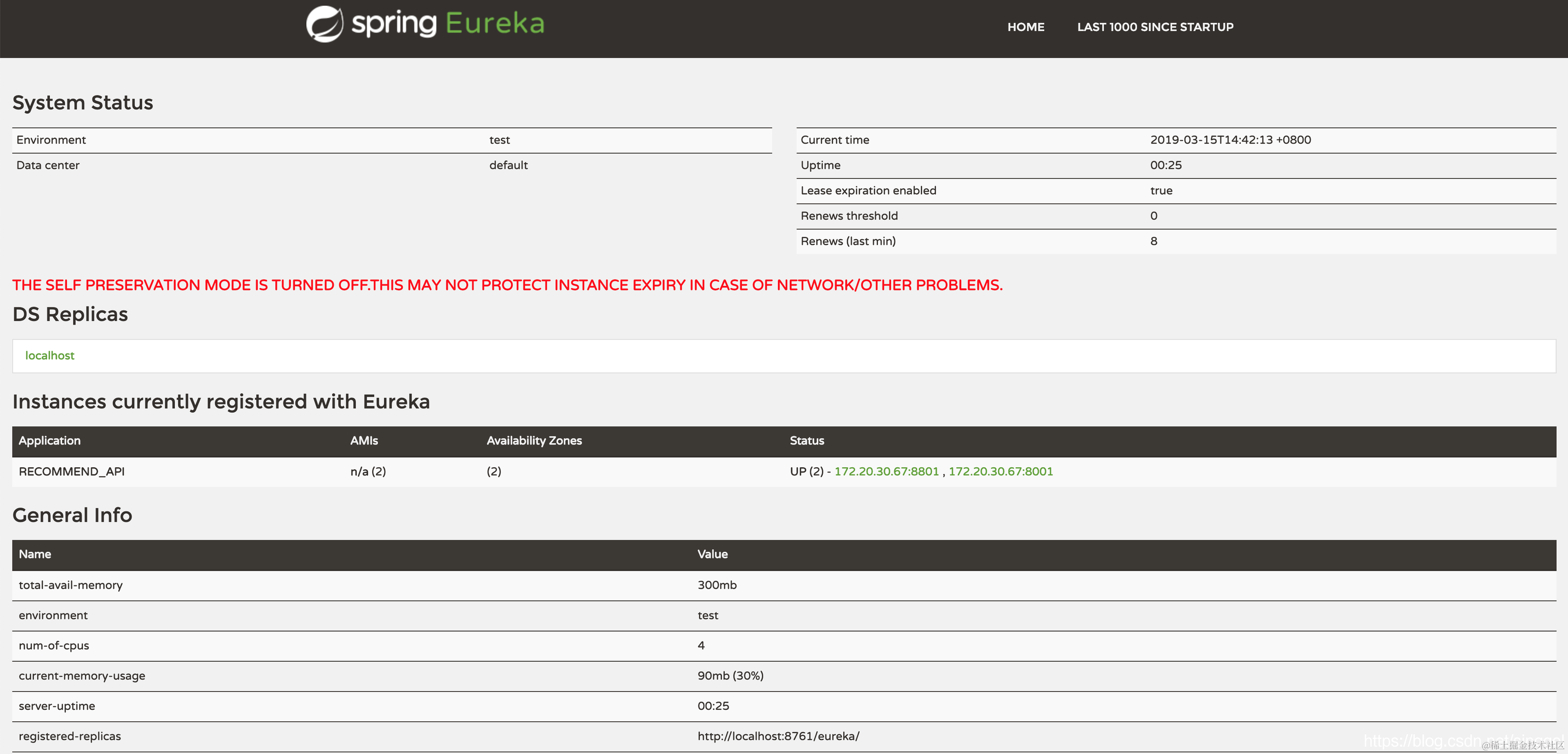Viewport: 1568px width, 754px height.
Task: Click the Status column header
Action: click(x=806, y=441)
